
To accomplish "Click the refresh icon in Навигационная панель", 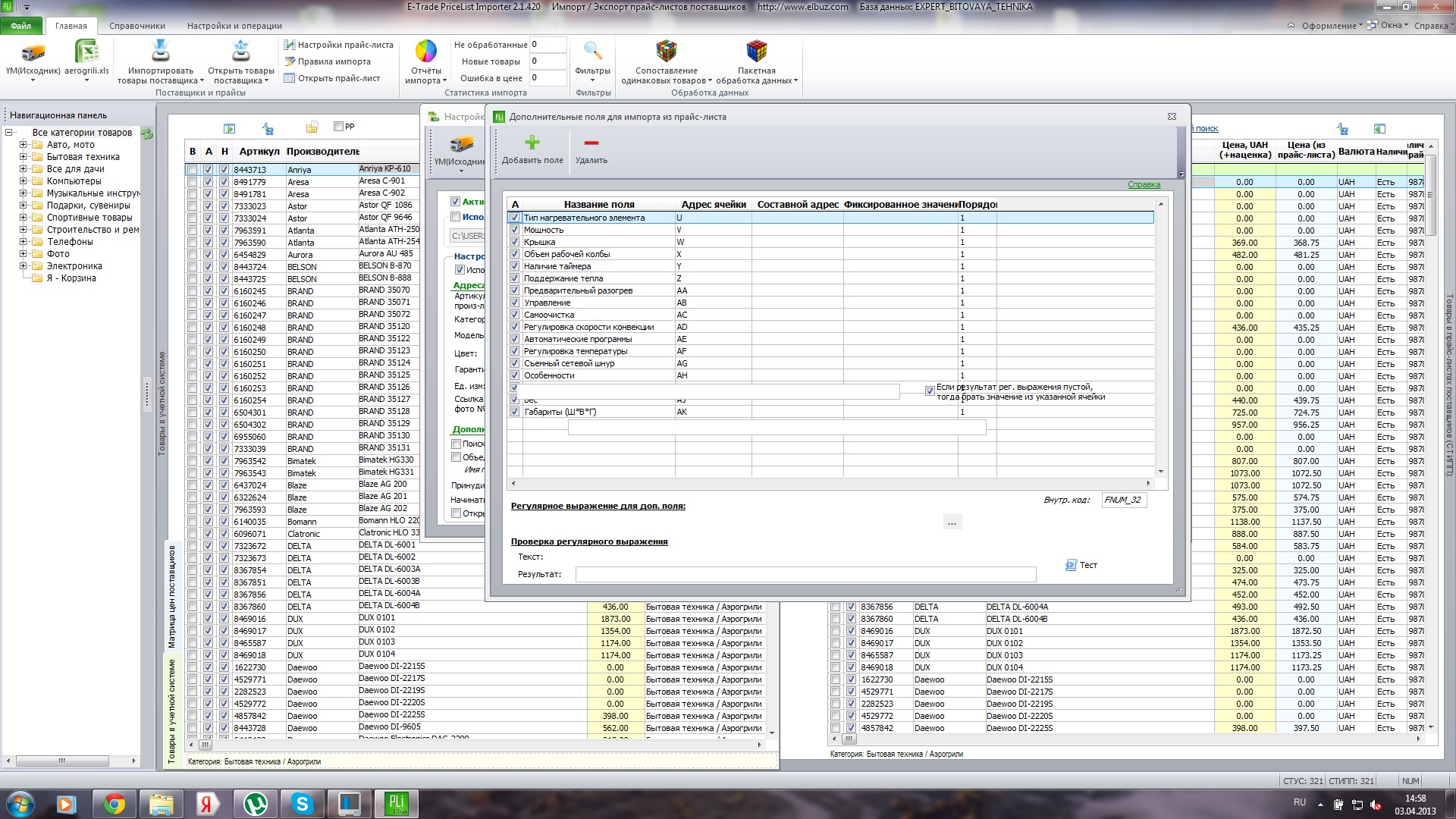I will (147, 134).
